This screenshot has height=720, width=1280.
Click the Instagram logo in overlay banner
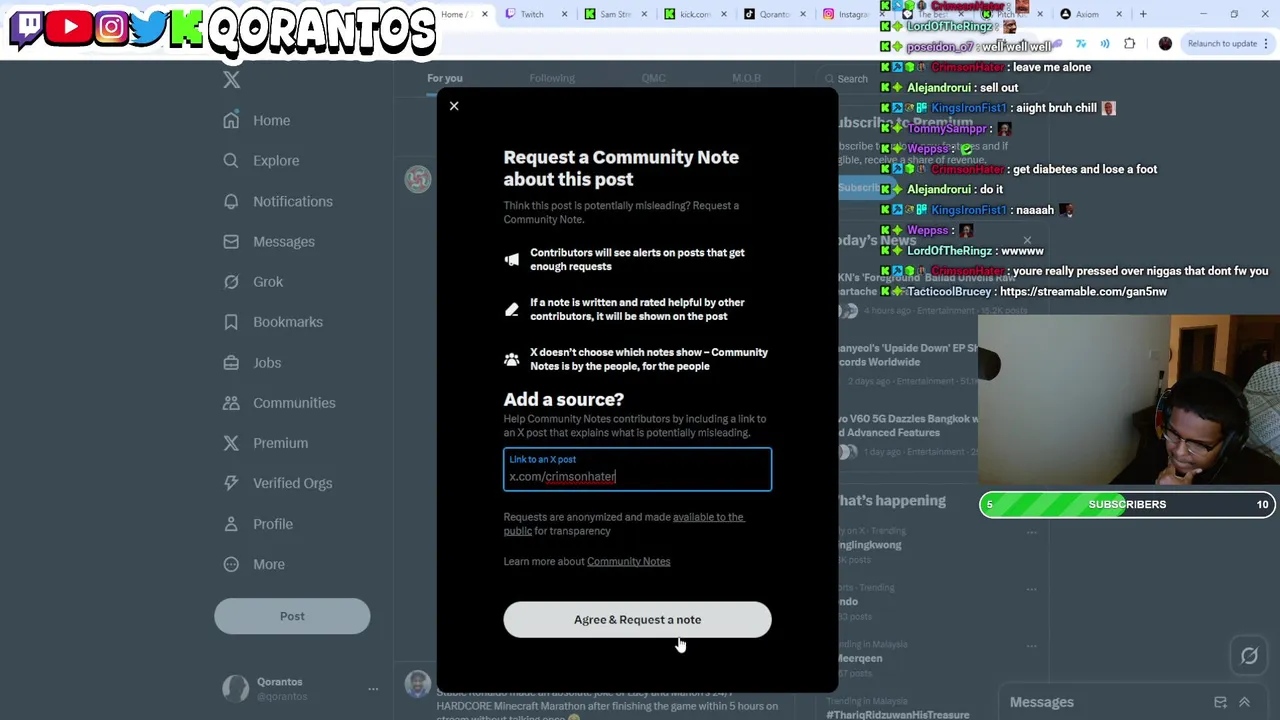(111, 27)
